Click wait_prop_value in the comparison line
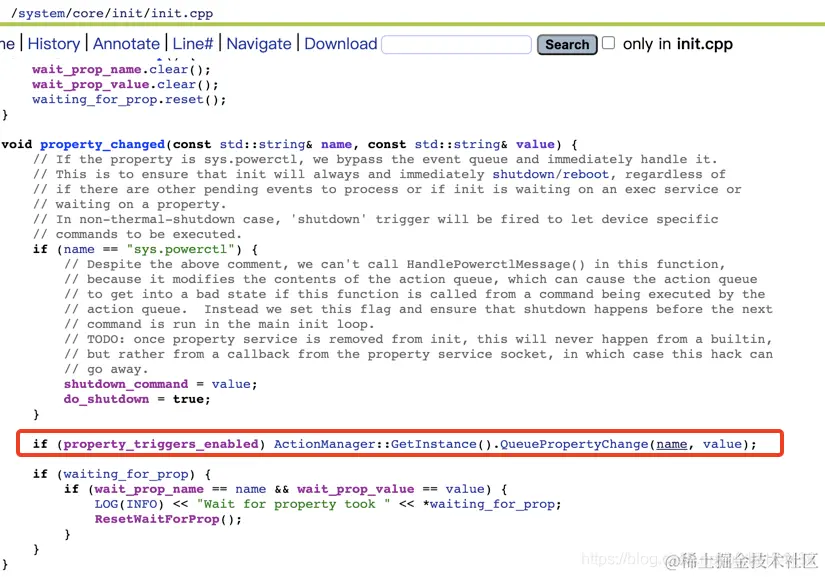This screenshot has height=577, width=825. [x=355, y=489]
